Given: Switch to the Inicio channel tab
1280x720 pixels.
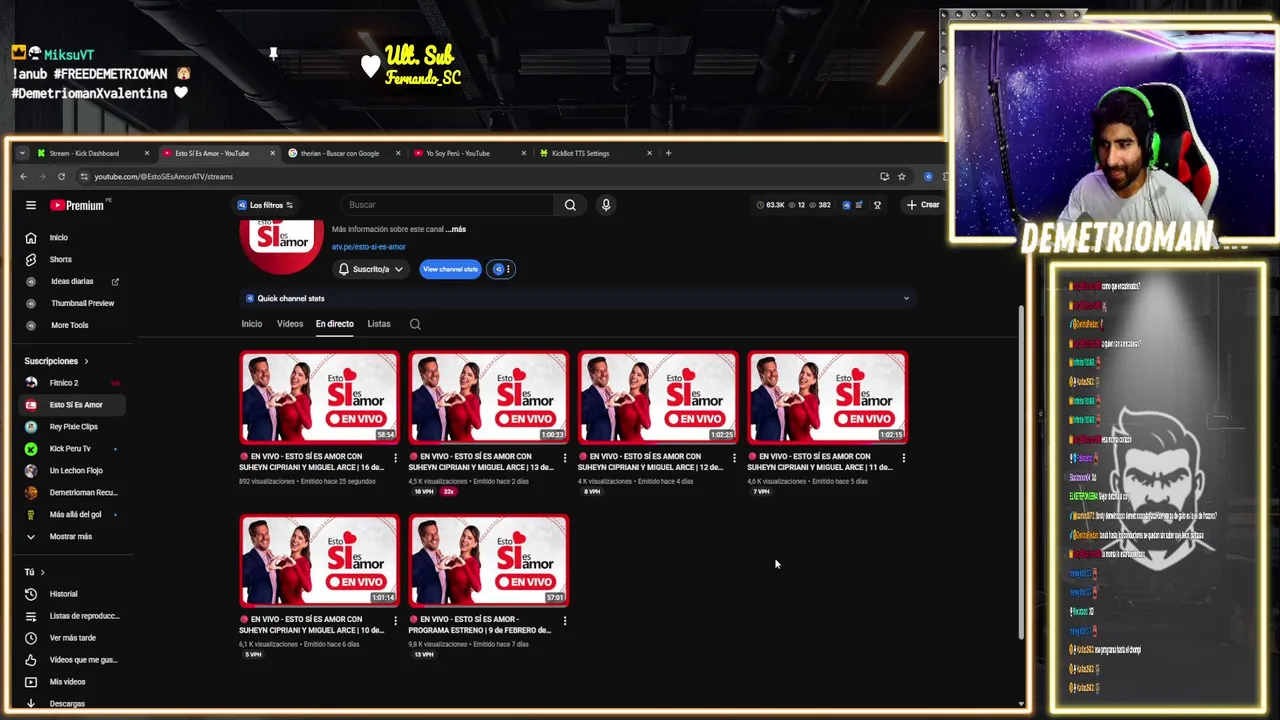Looking at the screenshot, I should (251, 324).
